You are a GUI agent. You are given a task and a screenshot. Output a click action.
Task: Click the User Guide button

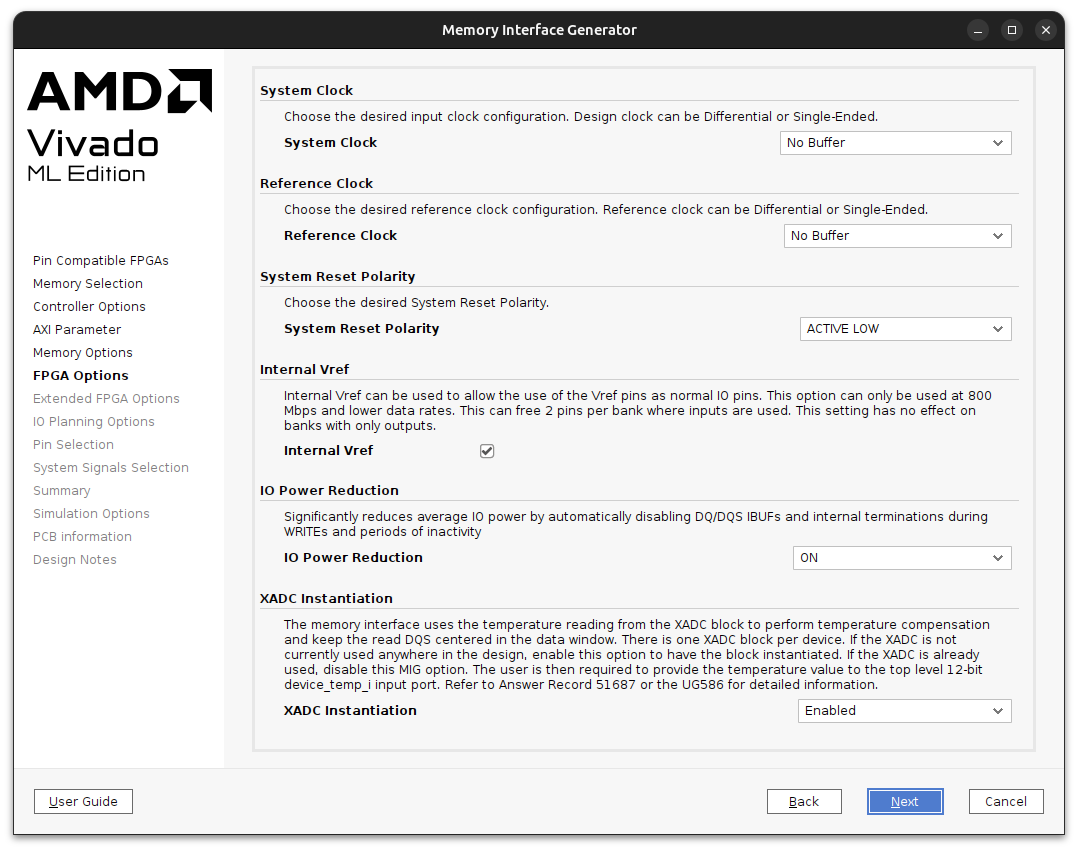point(83,801)
